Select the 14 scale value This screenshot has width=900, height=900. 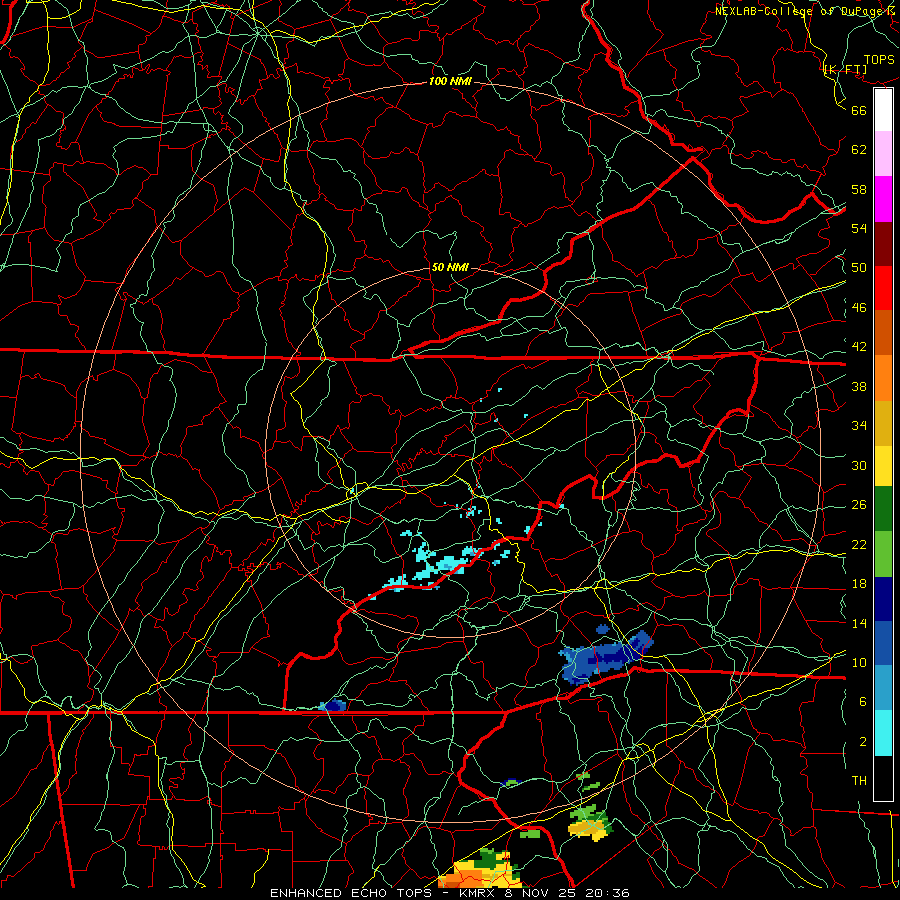tap(859, 623)
